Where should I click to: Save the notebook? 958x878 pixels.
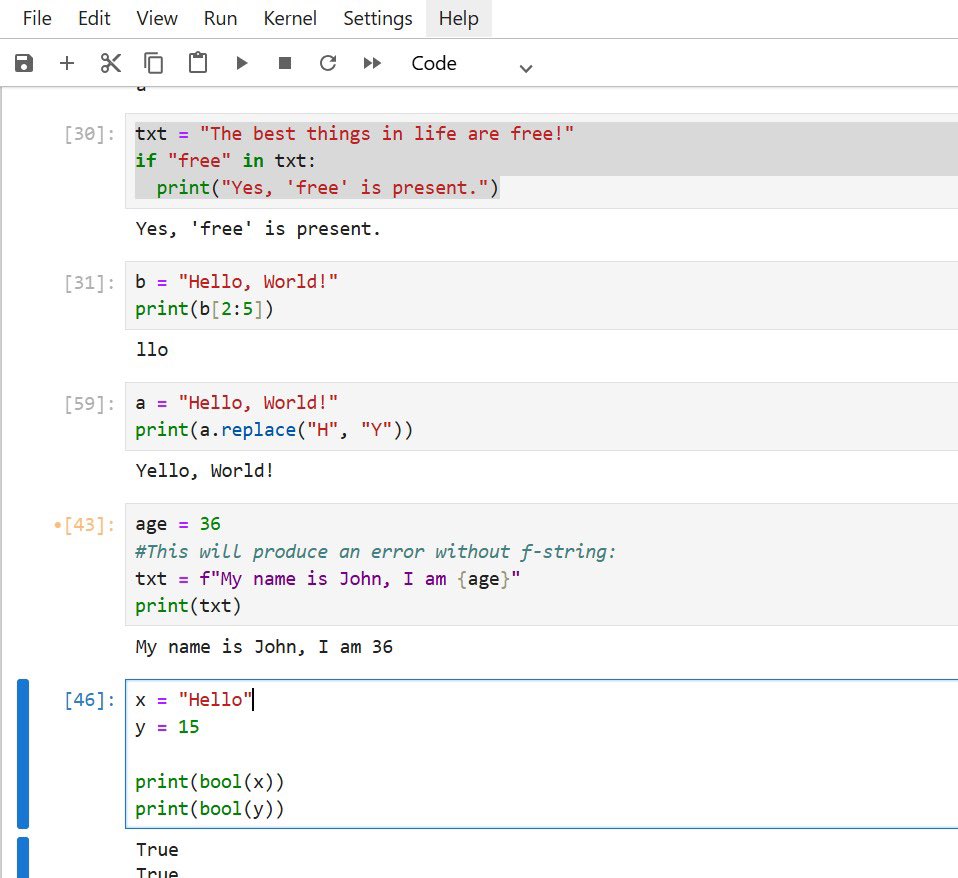(22, 62)
